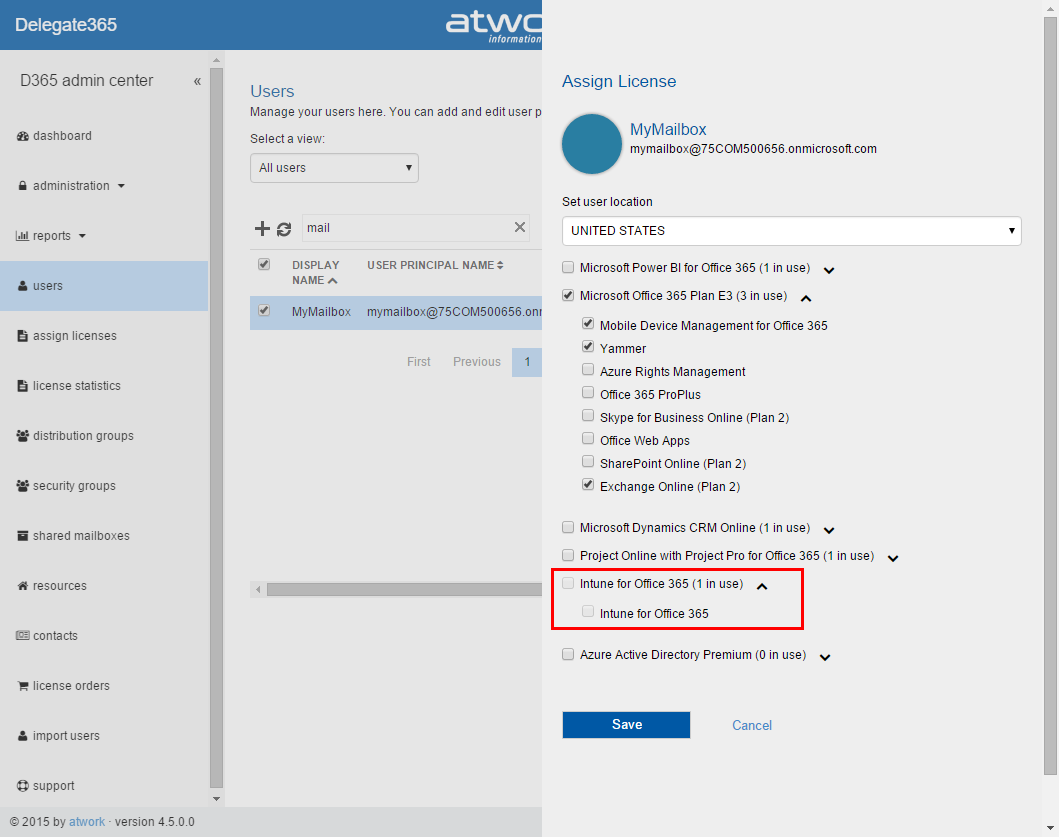Click the resources home icon
The image size is (1059, 837).
coord(22,586)
